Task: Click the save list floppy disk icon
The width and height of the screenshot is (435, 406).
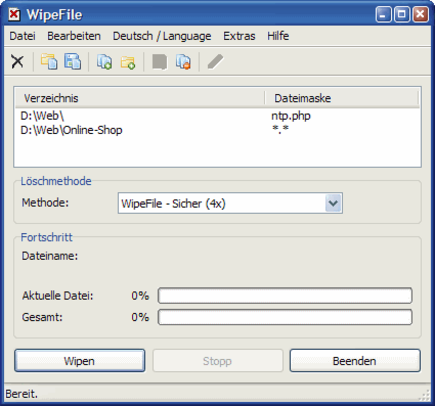Action: click(x=73, y=62)
